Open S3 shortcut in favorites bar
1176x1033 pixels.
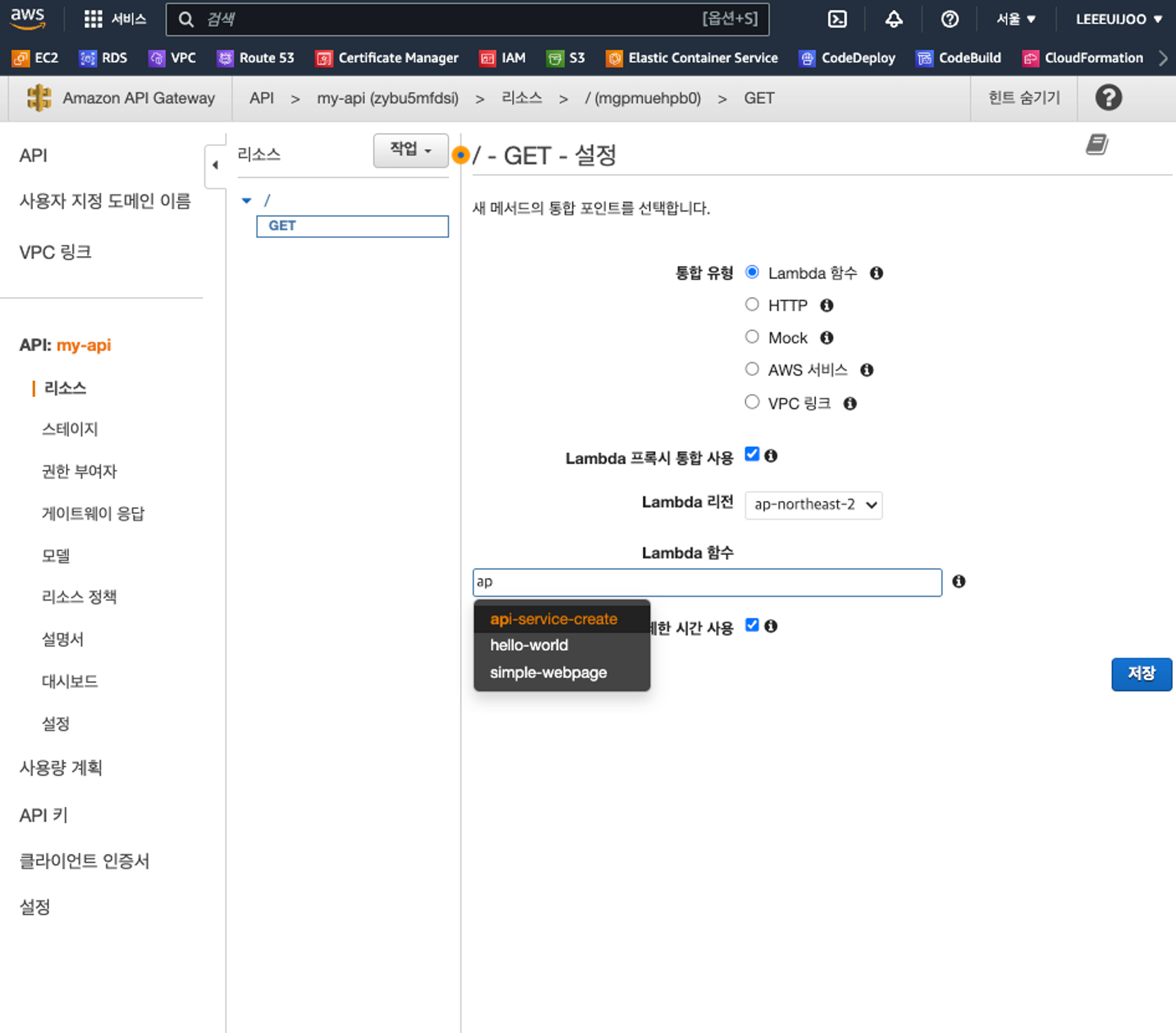point(566,58)
